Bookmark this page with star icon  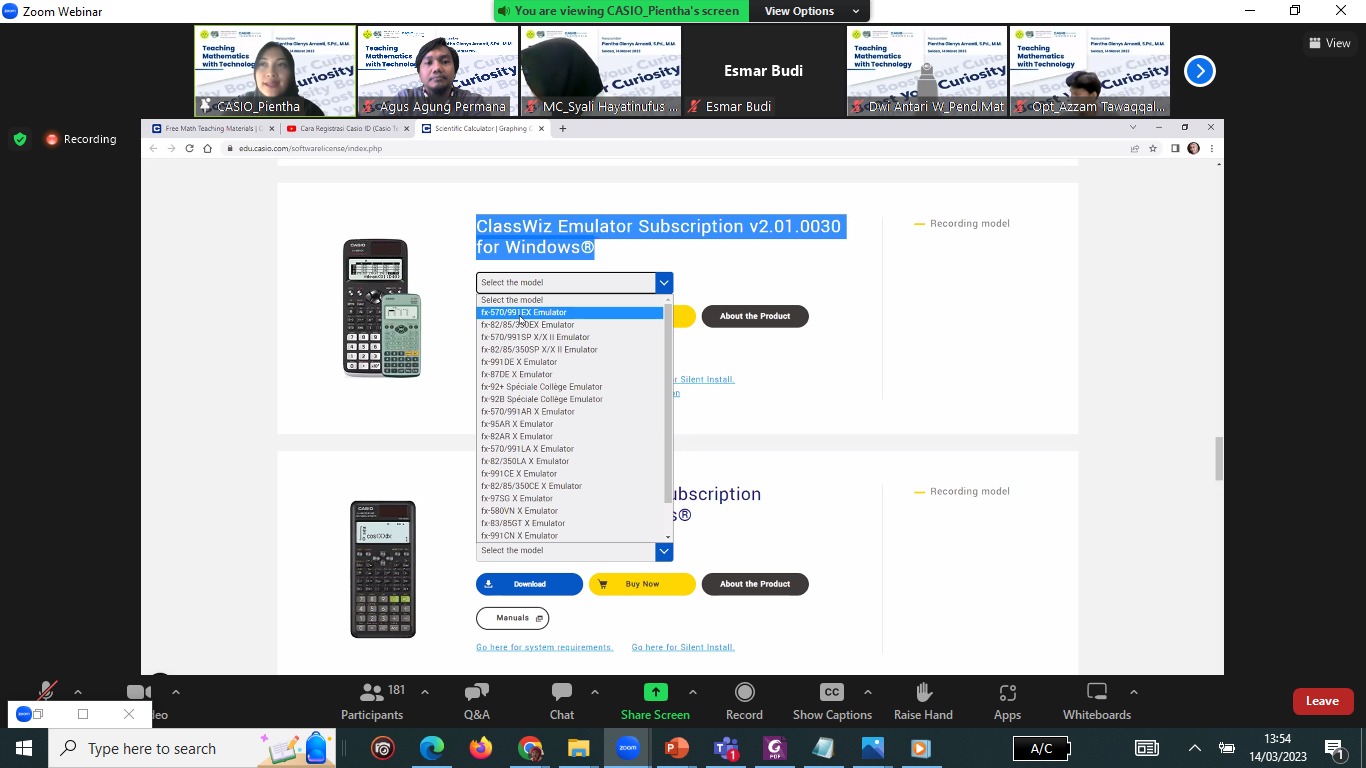[1153, 148]
